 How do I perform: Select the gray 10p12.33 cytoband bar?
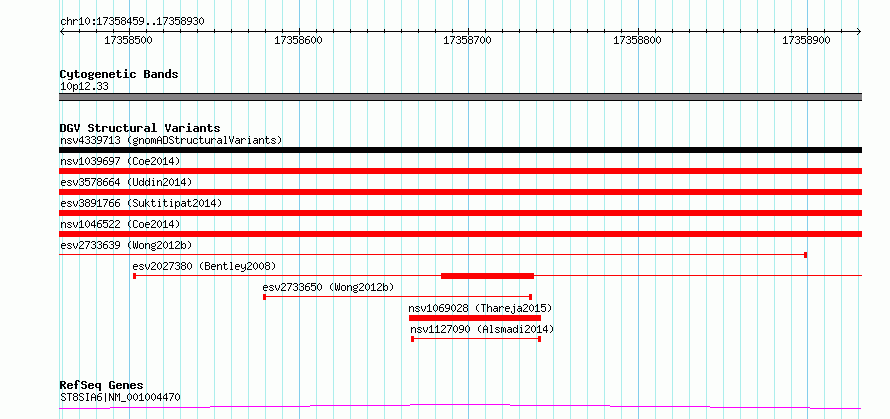coord(460,97)
